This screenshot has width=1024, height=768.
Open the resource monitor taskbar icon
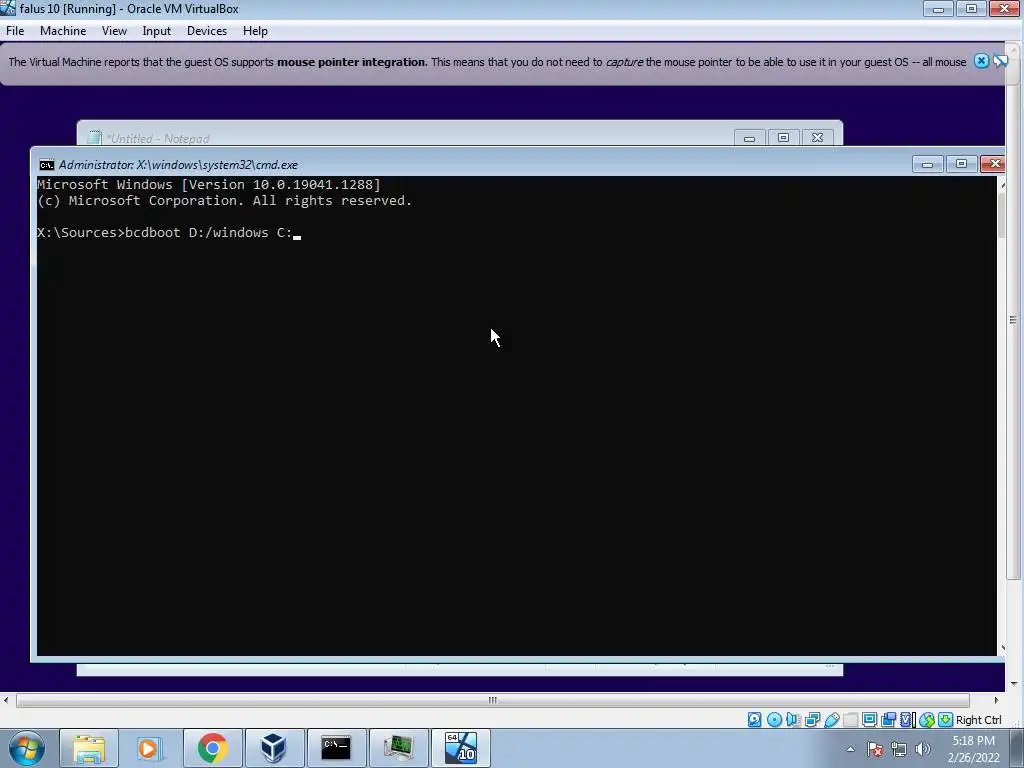click(x=398, y=748)
